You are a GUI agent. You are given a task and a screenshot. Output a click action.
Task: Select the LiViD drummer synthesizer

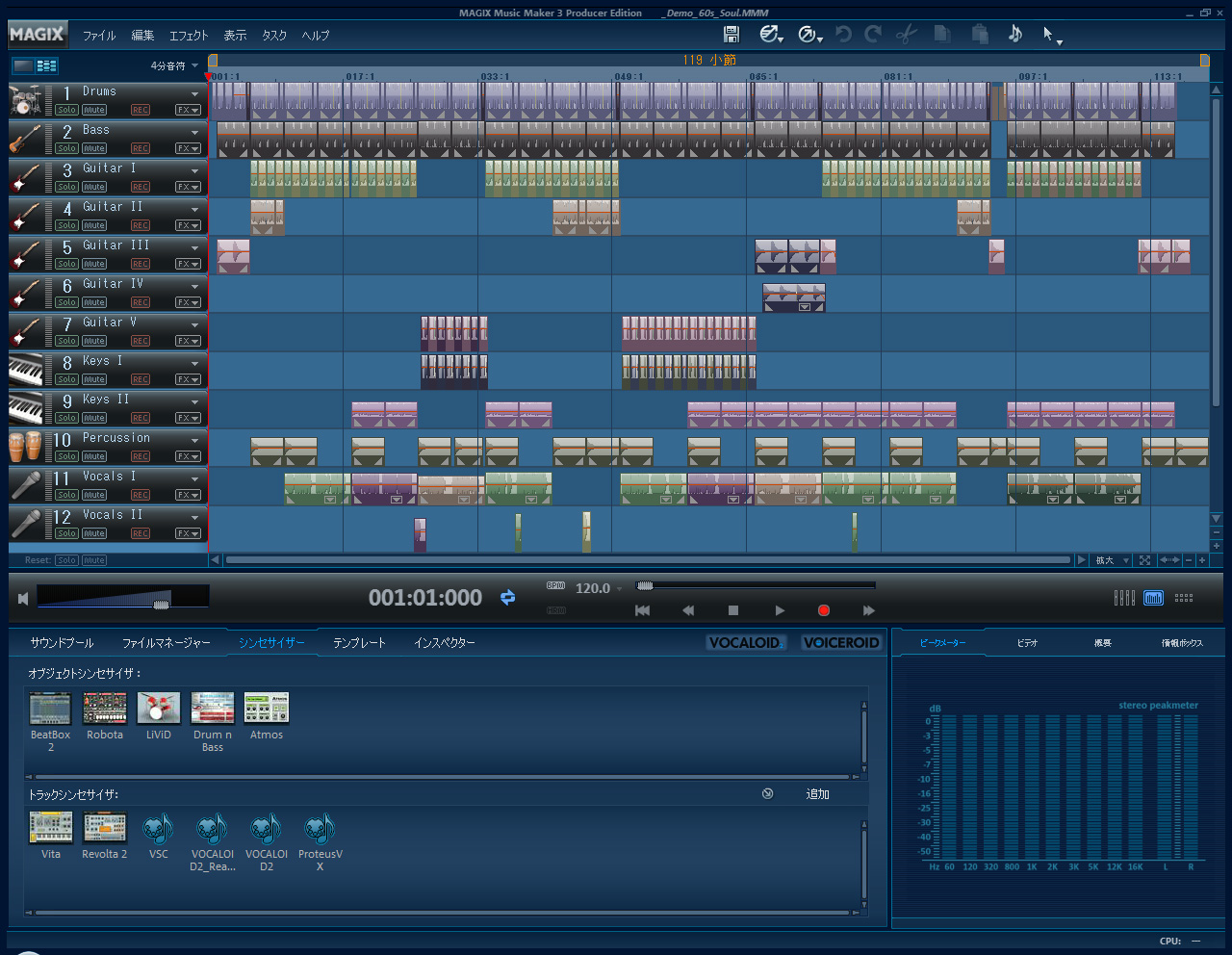159,709
